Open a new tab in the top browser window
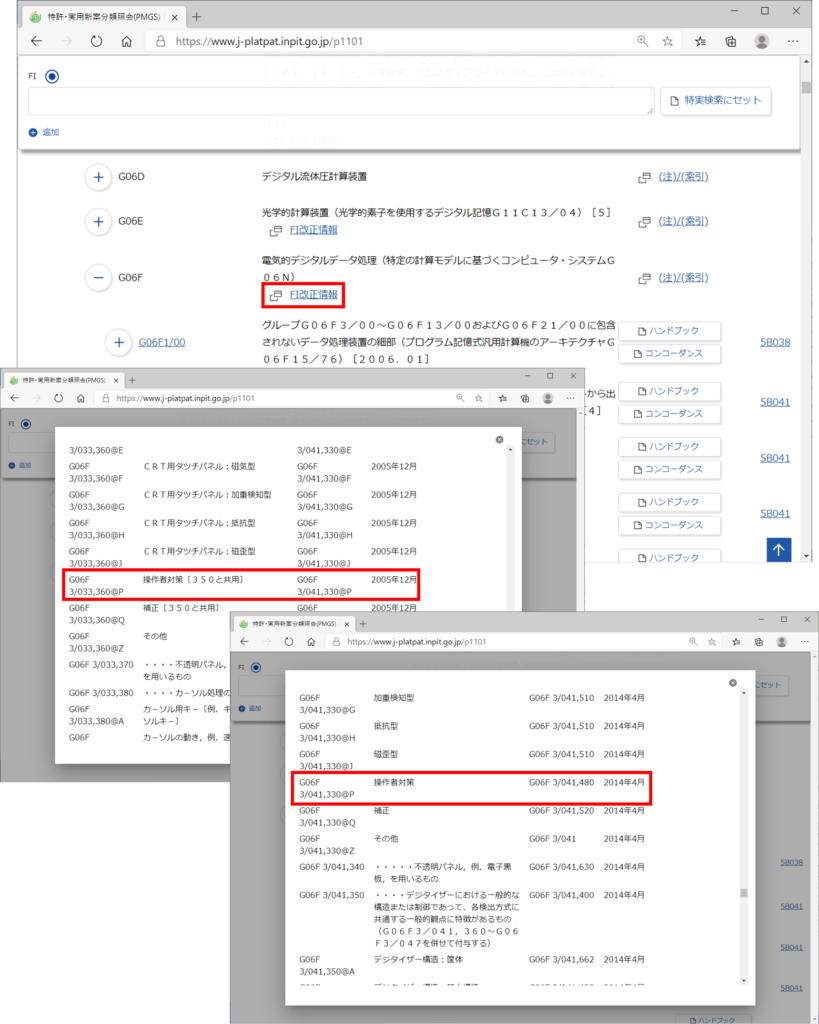 (196, 17)
